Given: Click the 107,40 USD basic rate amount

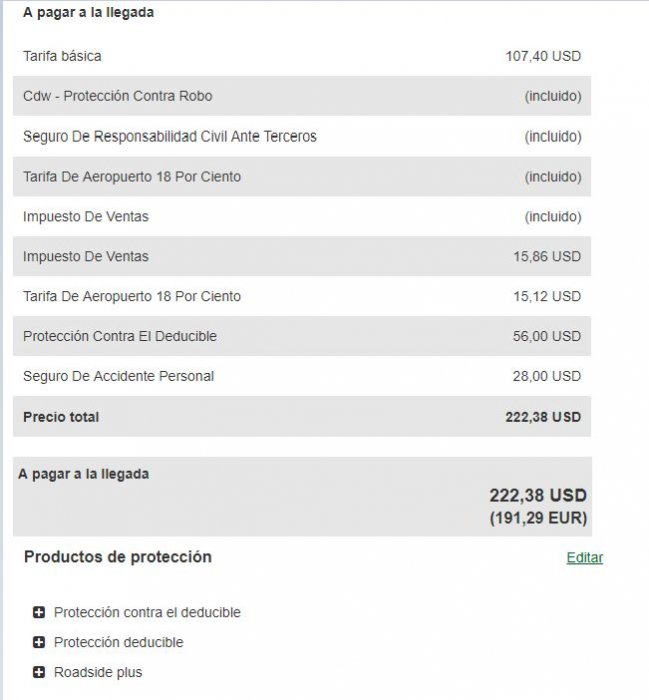Looking at the screenshot, I should tap(543, 56).
